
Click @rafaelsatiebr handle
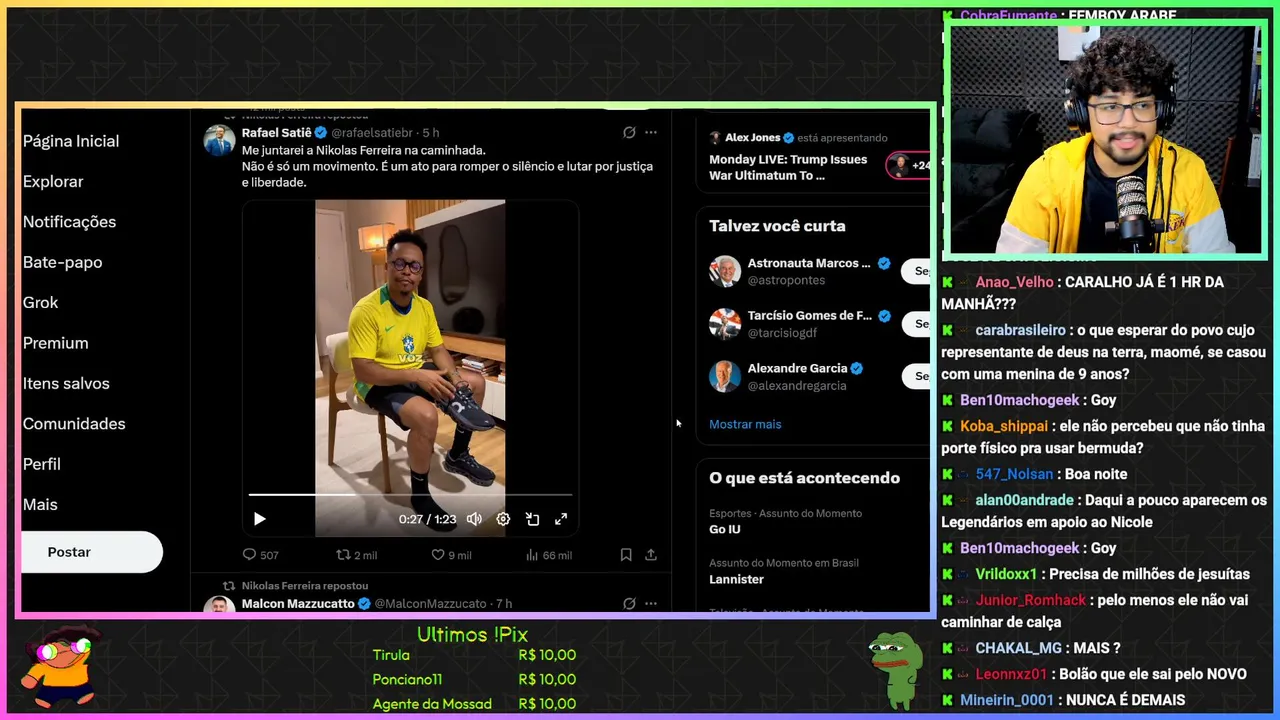[x=372, y=132]
